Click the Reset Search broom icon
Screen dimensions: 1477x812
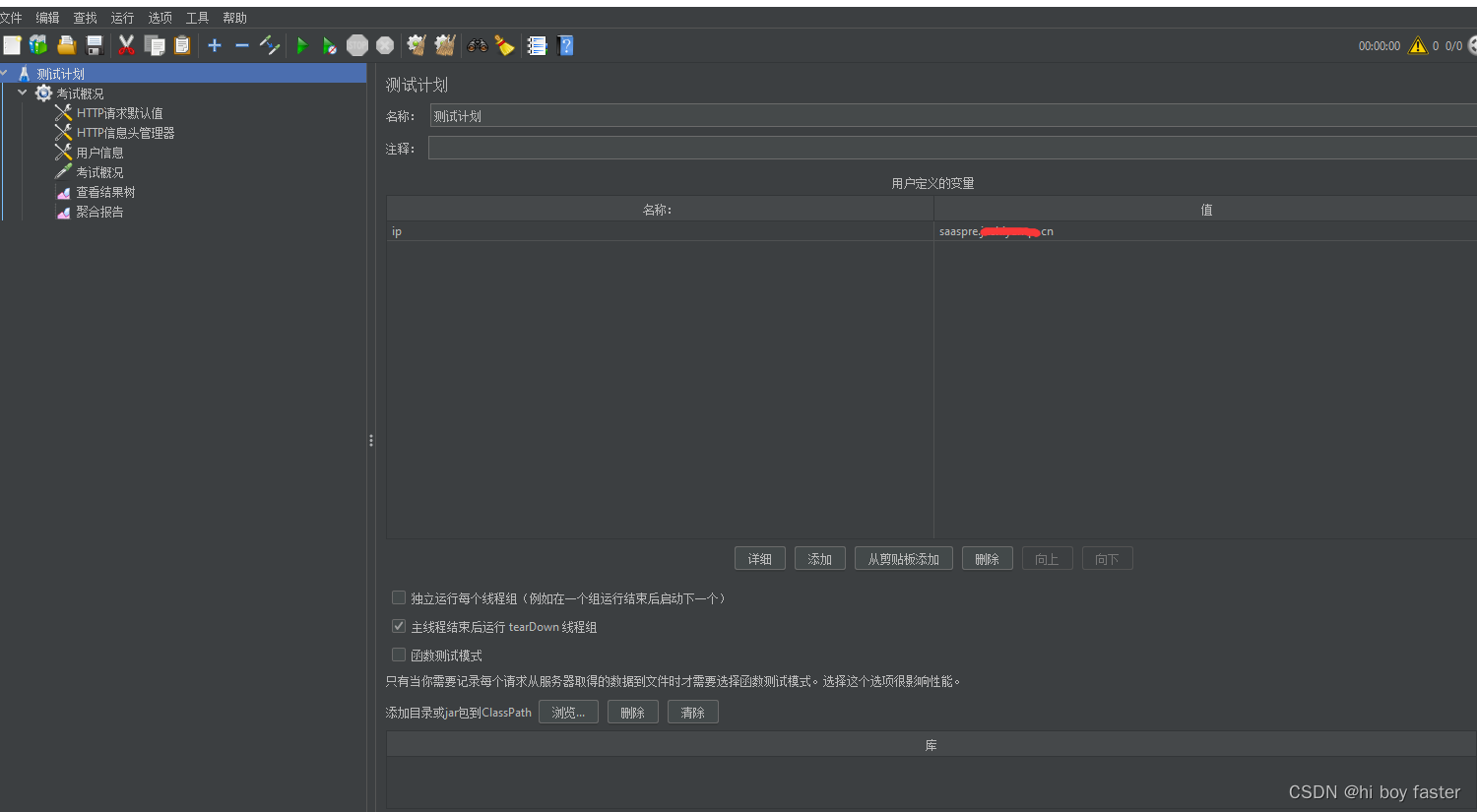505,45
